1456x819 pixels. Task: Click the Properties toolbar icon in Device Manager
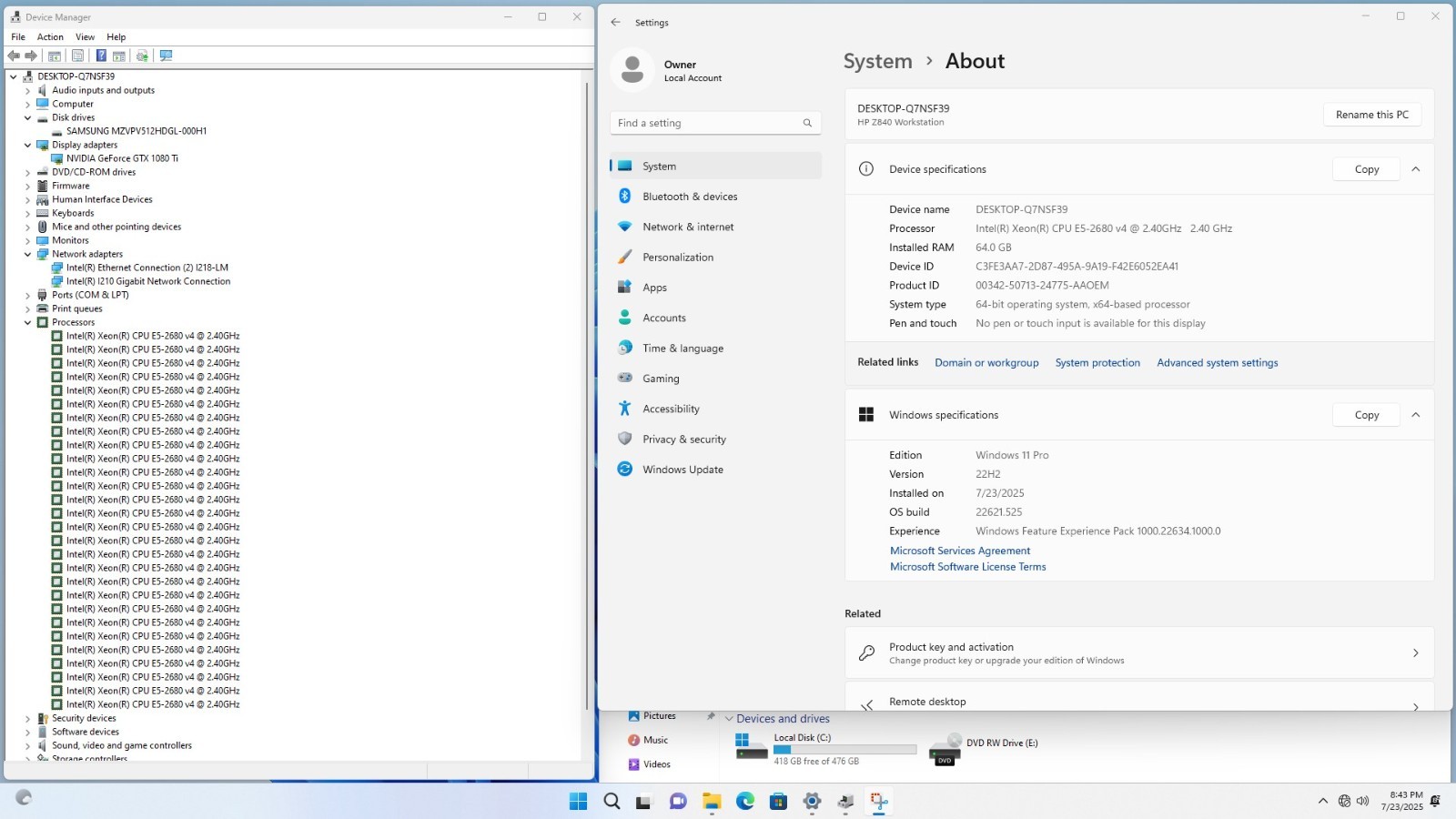point(77,56)
